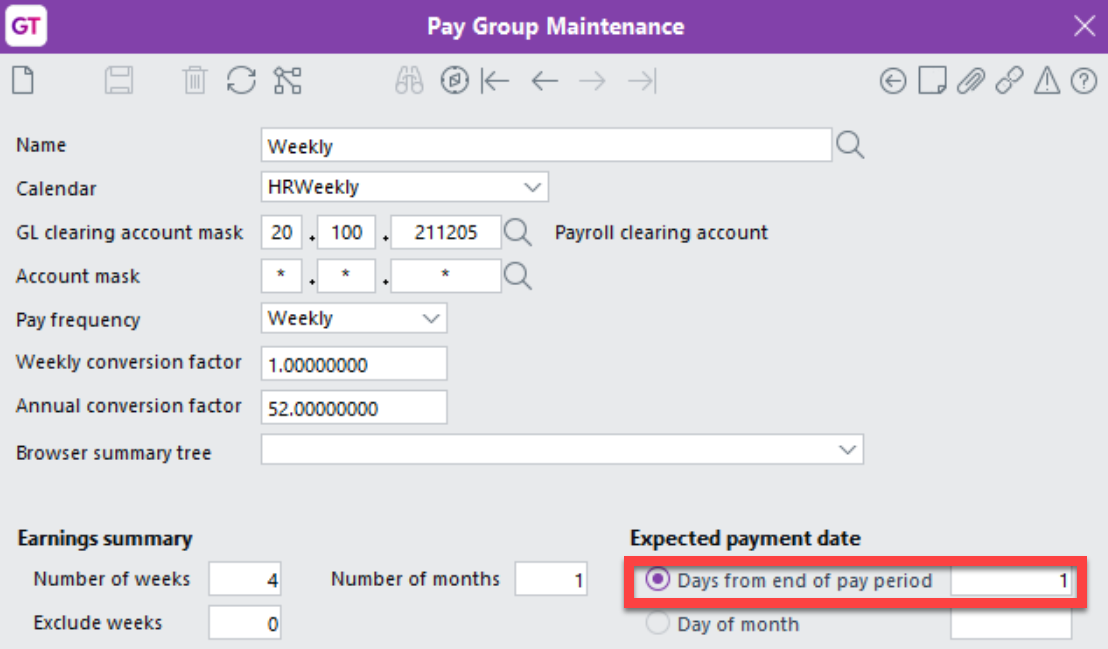Click the binoculars Find icon
The width and height of the screenshot is (1108, 649).
pyautogui.click(x=409, y=81)
